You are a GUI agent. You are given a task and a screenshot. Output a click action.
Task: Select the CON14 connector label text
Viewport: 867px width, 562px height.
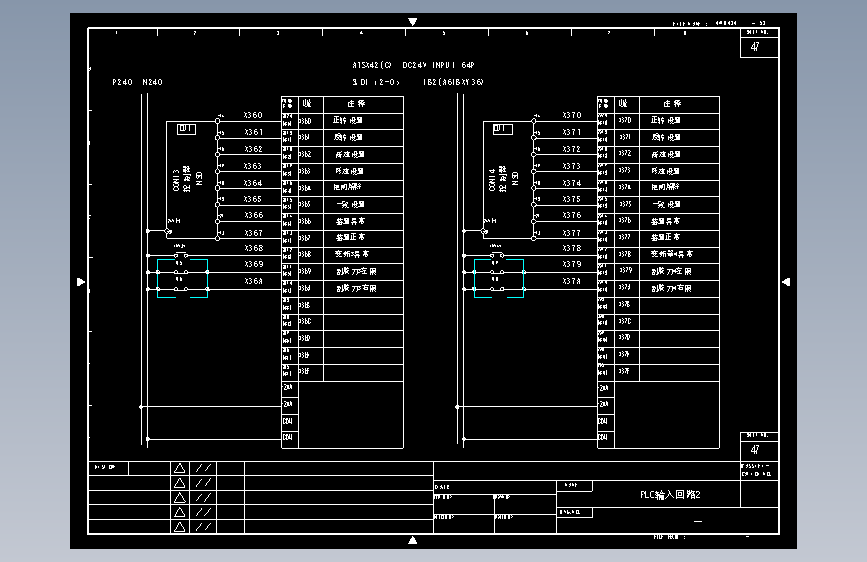click(492, 180)
